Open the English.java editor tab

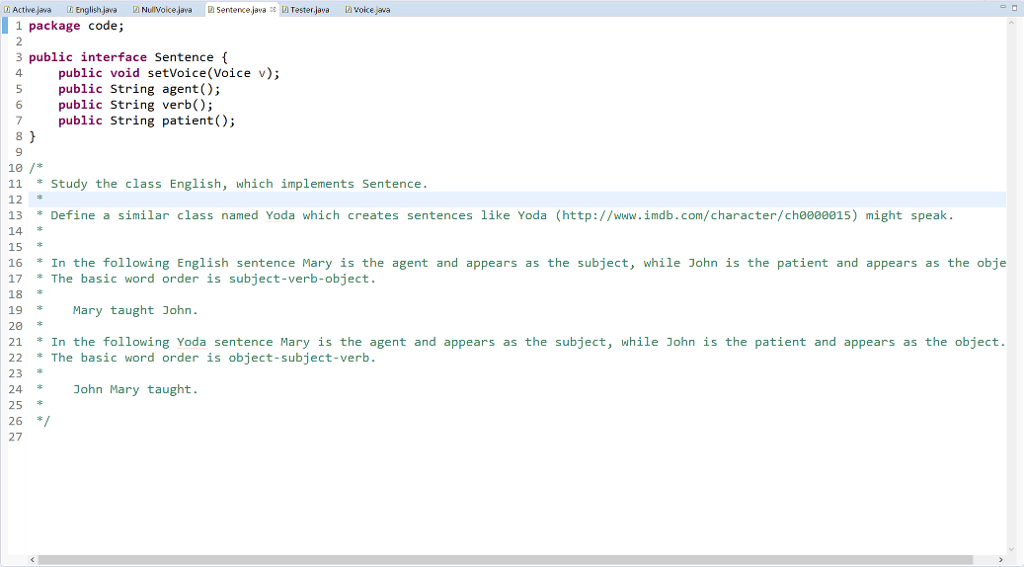click(x=92, y=10)
